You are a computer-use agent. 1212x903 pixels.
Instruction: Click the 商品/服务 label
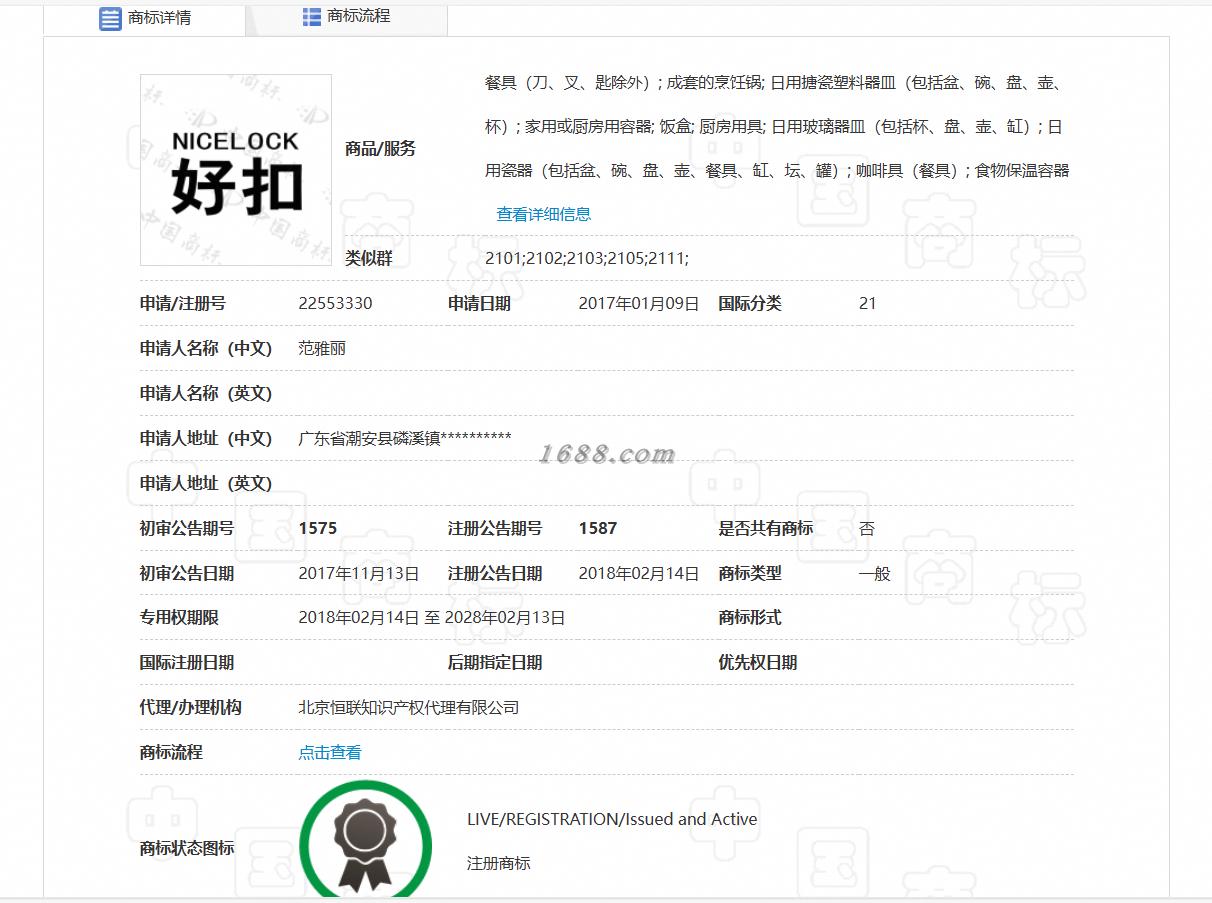(x=380, y=149)
